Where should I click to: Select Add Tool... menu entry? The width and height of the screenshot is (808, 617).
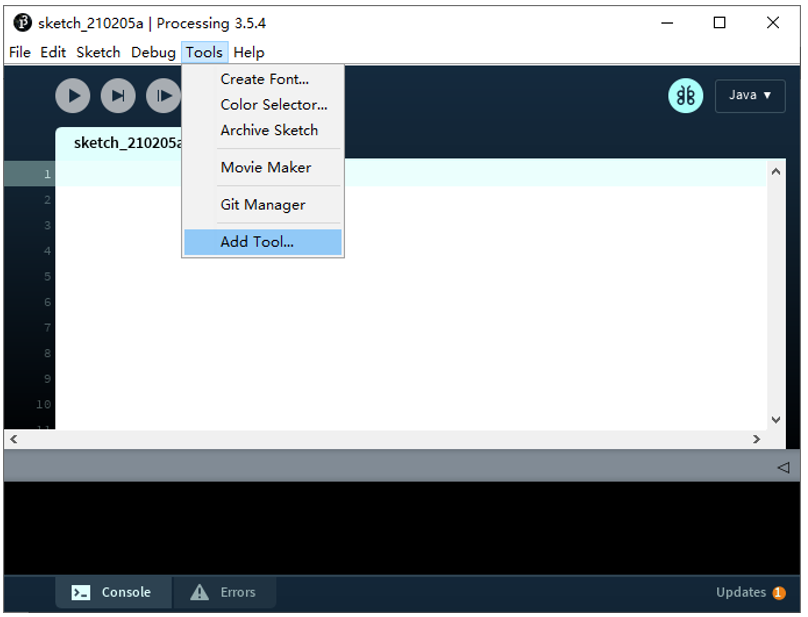[x=263, y=242]
